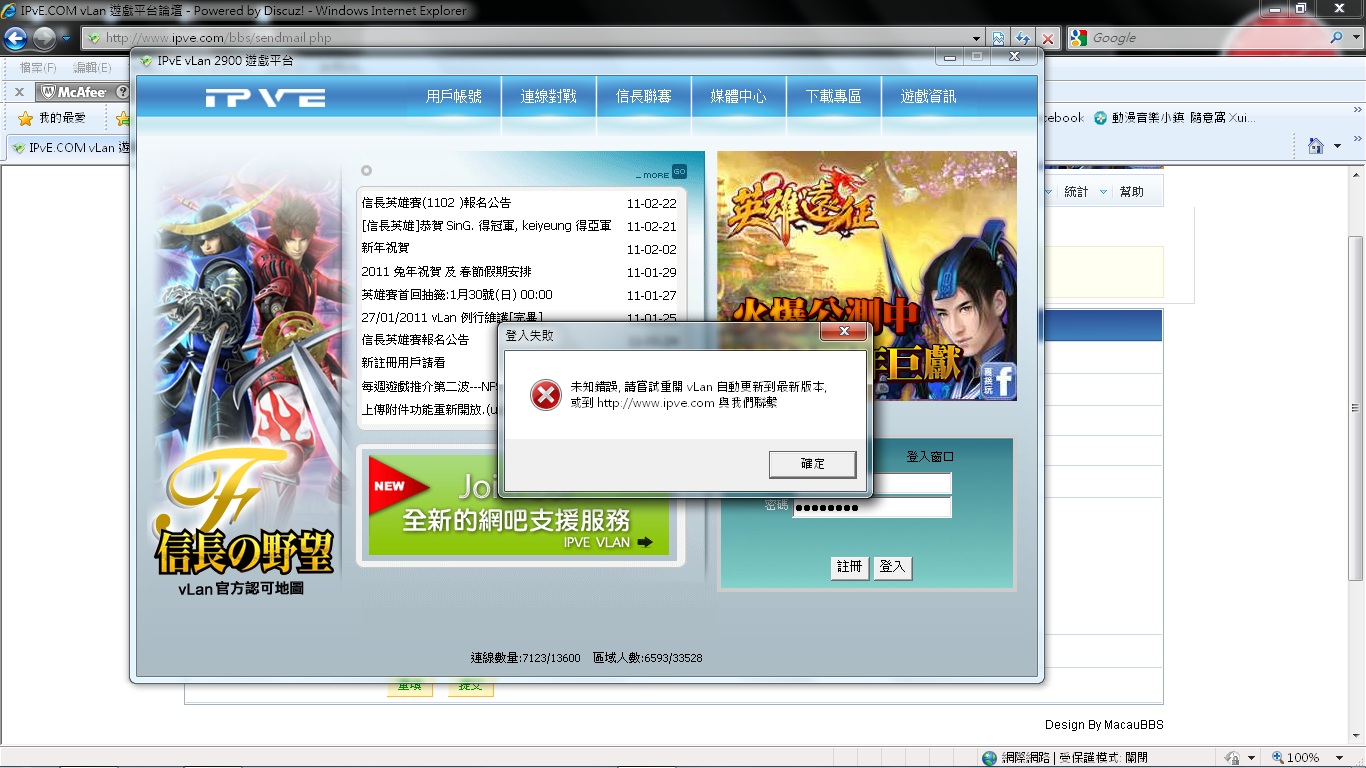Open the 信長聯賽 menu in IPvE vLan
1366x768 pixels.
[644, 97]
